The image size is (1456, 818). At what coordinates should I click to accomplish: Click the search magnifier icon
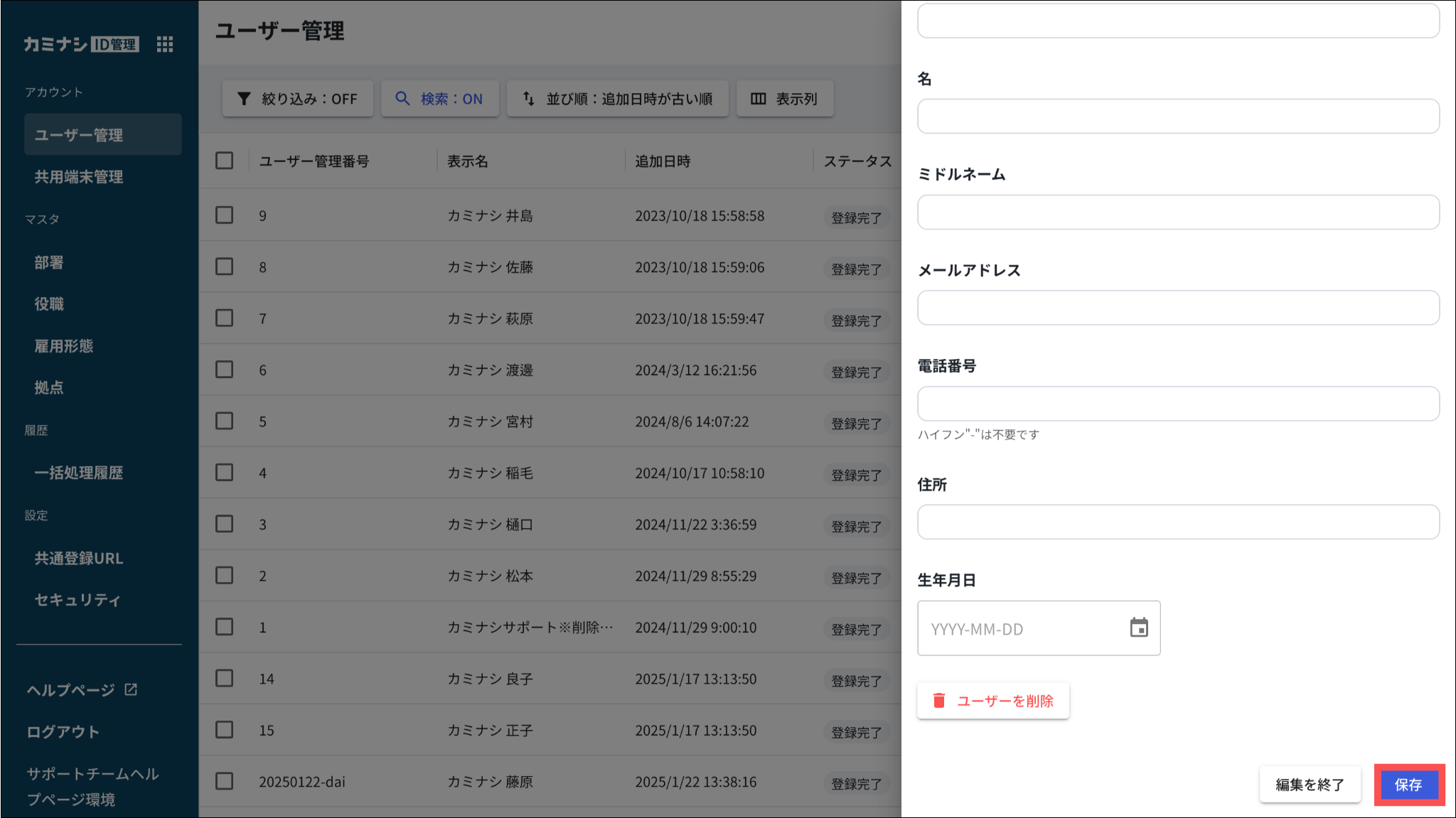point(402,99)
